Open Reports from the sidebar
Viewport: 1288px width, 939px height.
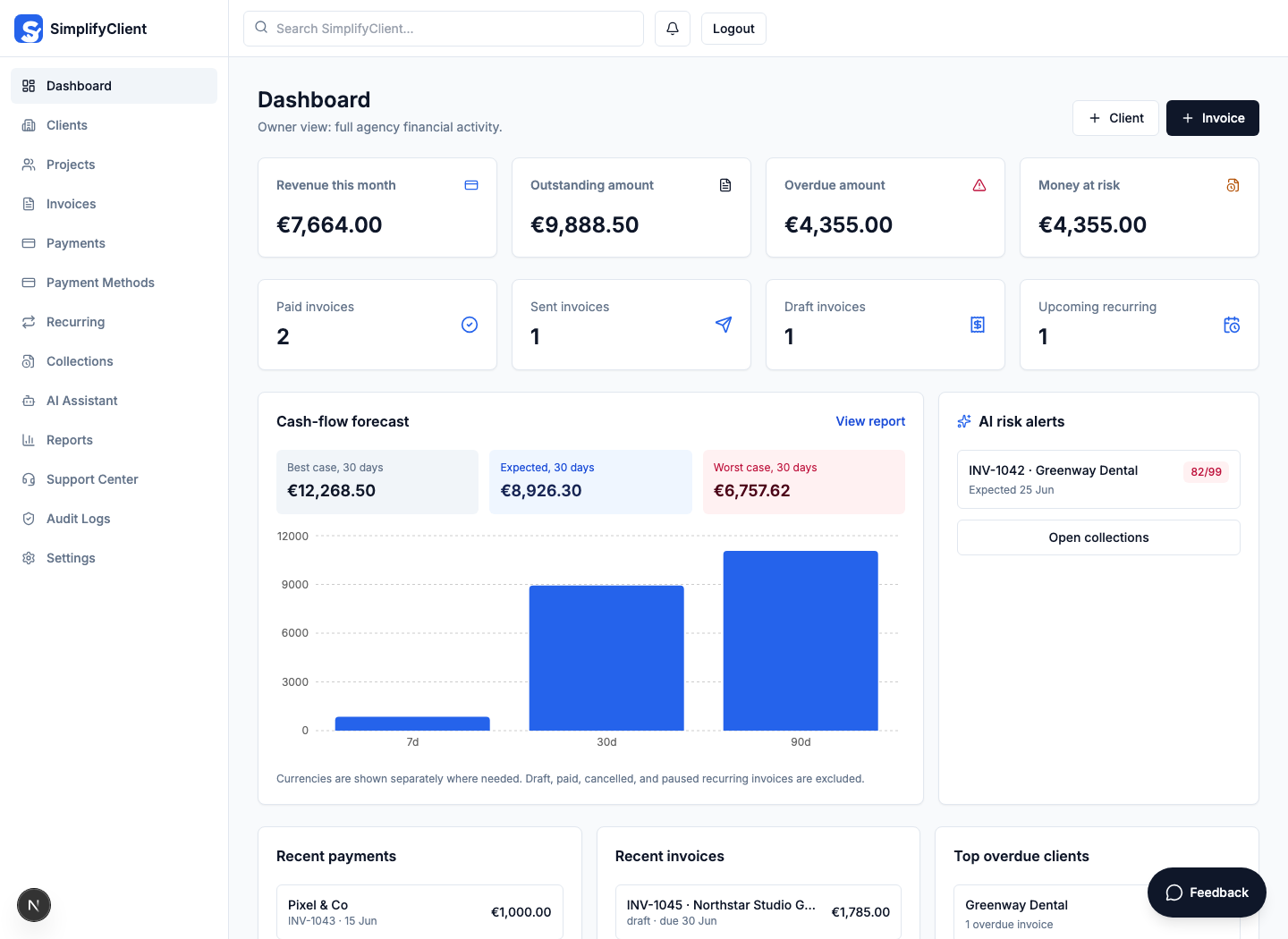(114, 440)
